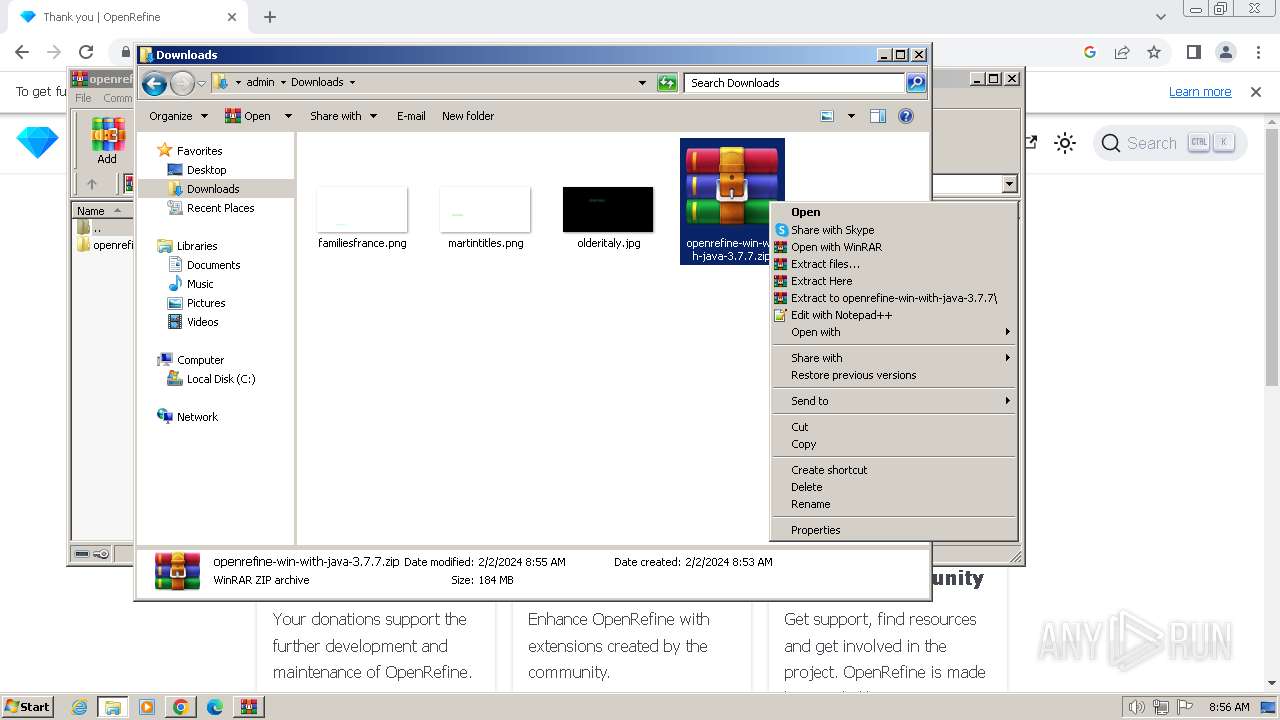This screenshot has width=1280, height=720.
Task: Expand Chrome tab search chevron
Action: click(x=1160, y=17)
